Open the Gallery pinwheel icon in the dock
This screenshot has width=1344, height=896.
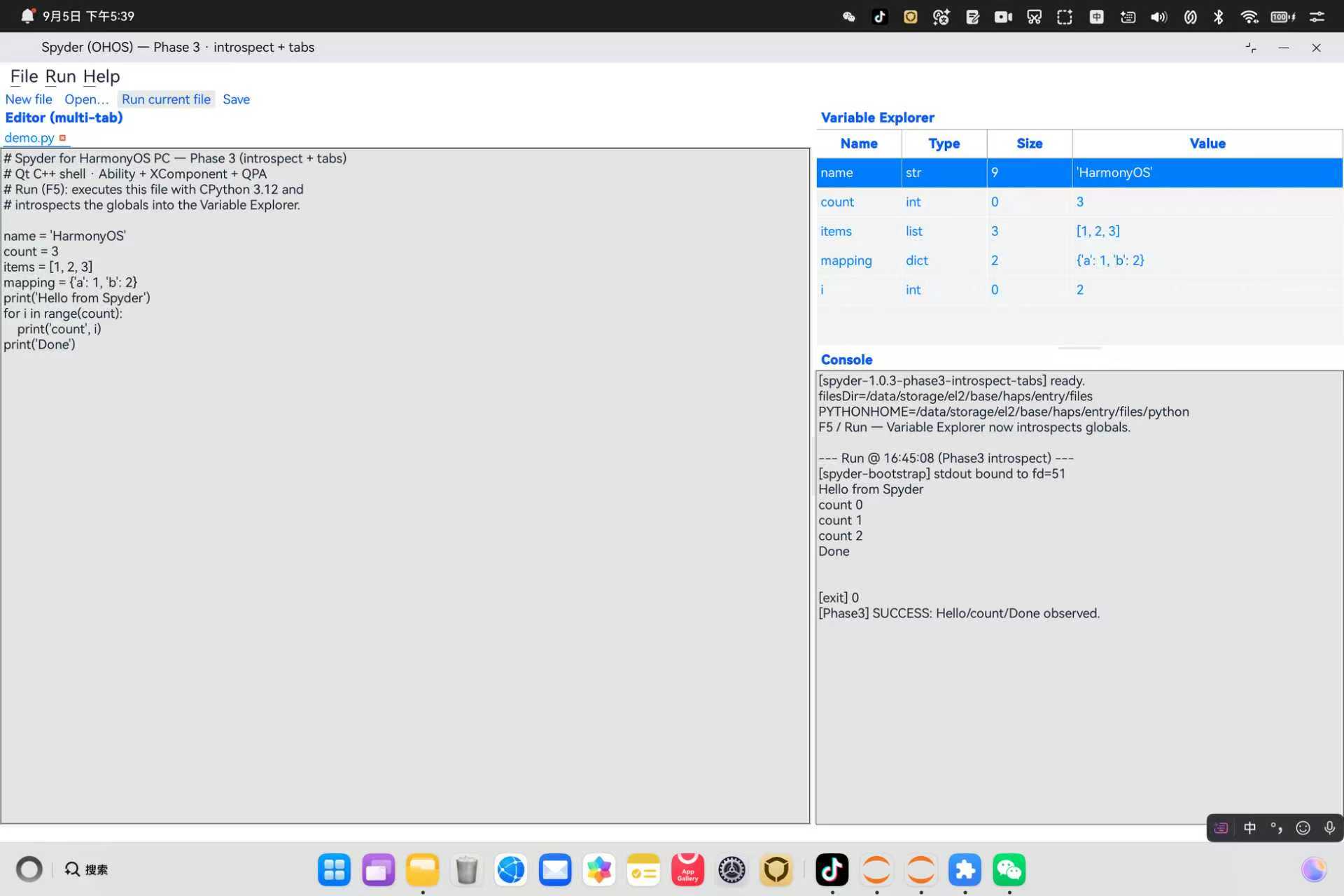pyautogui.click(x=599, y=870)
